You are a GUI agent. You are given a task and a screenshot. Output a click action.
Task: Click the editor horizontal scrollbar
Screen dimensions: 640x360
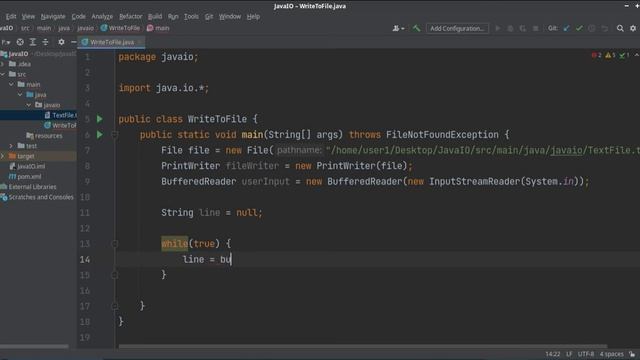coord(362,347)
